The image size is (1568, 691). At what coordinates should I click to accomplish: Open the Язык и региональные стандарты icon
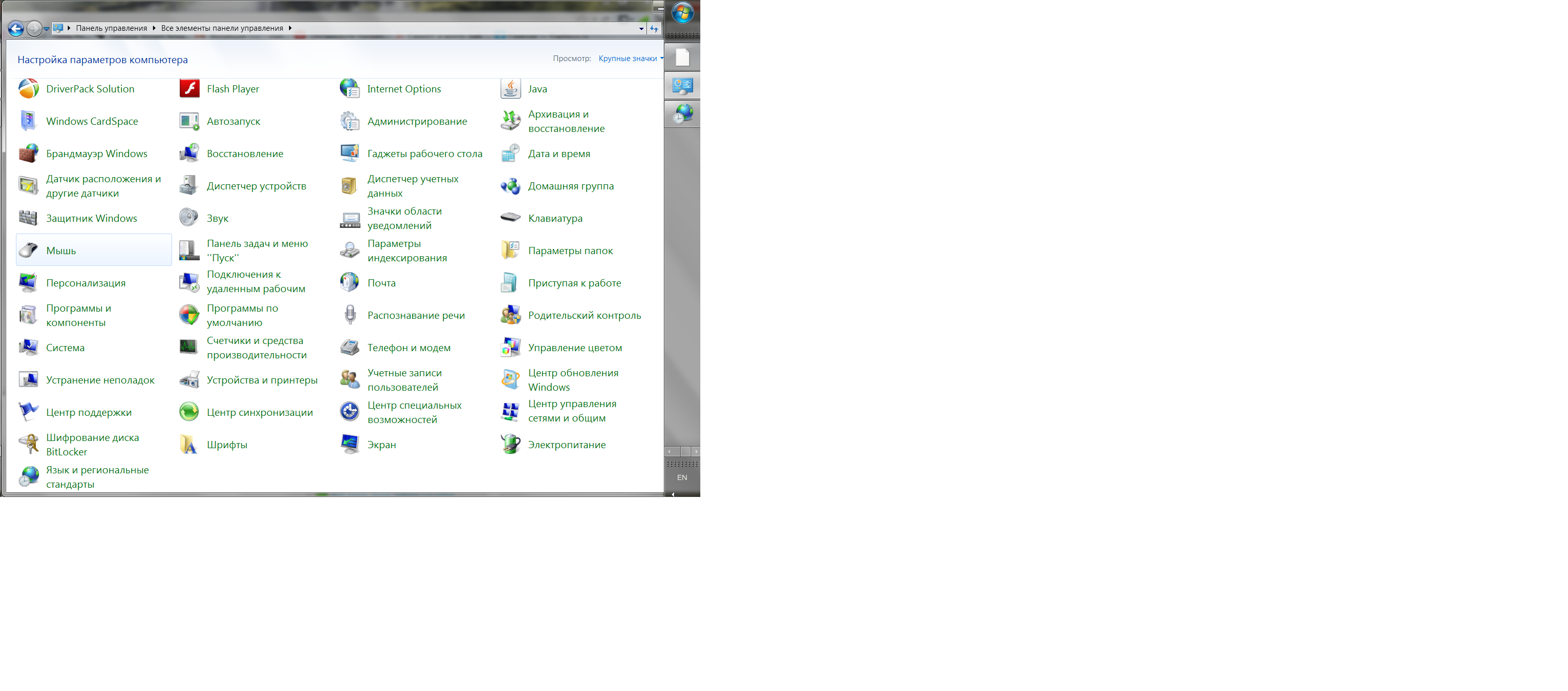pyautogui.click(x=28, y=477)
